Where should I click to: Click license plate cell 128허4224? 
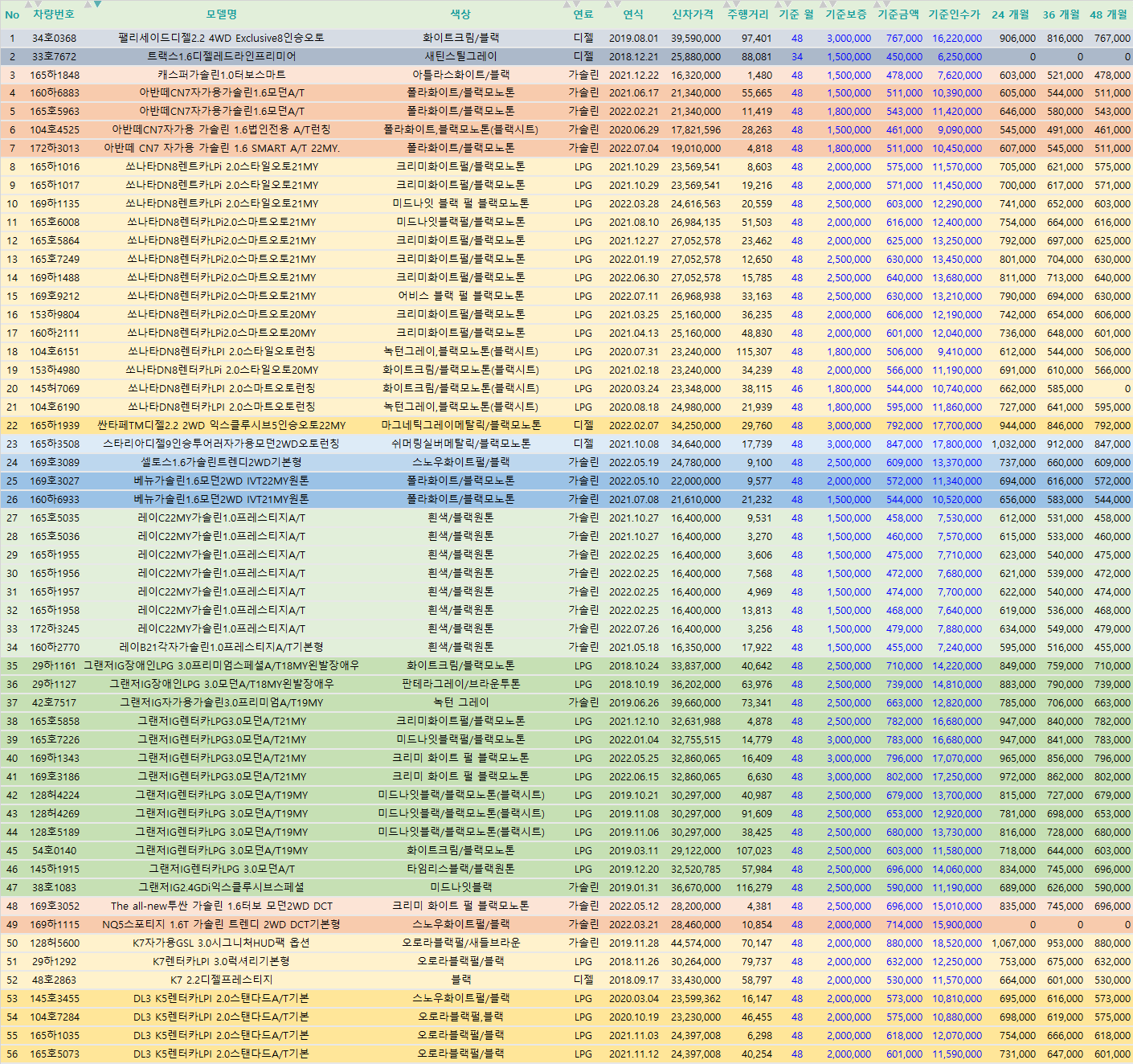click(54, 795)
